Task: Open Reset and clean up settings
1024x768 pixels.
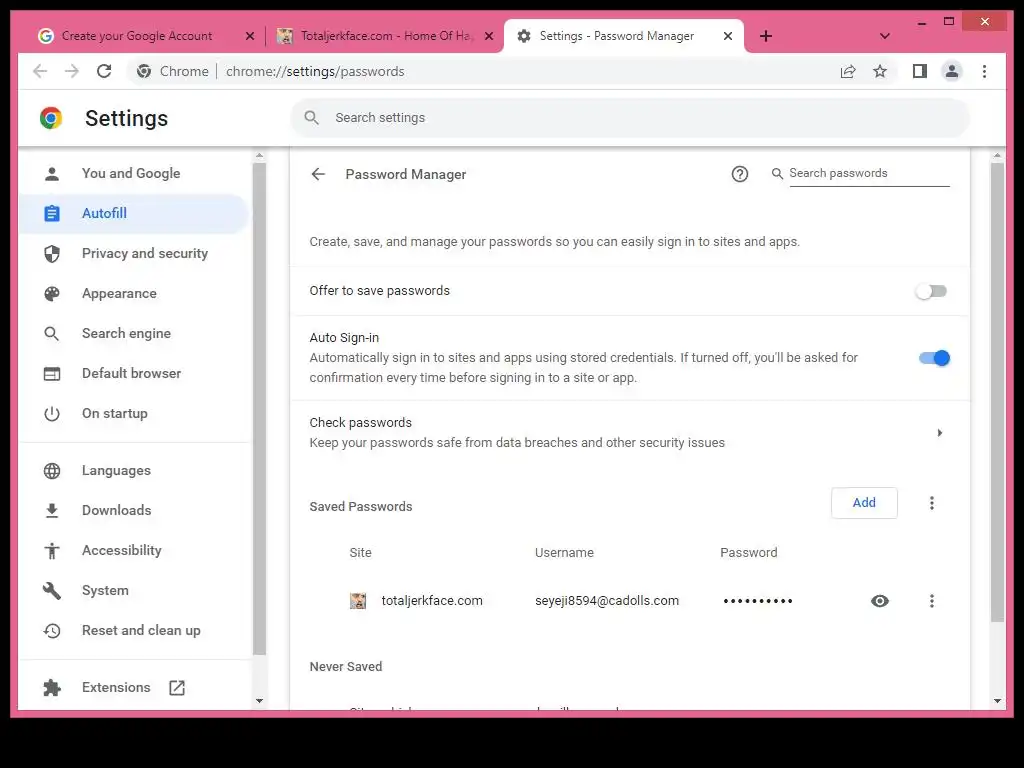Action: [x=134, y=630]
